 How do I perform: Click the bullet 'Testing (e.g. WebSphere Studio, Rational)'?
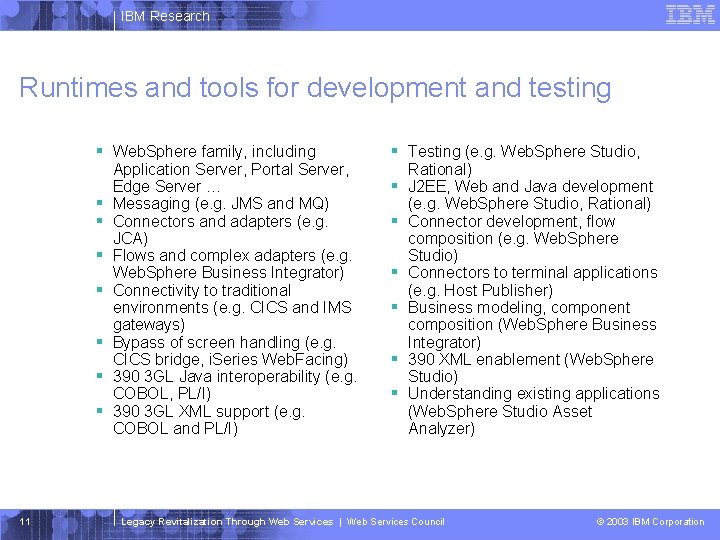(x=524, y=160)
